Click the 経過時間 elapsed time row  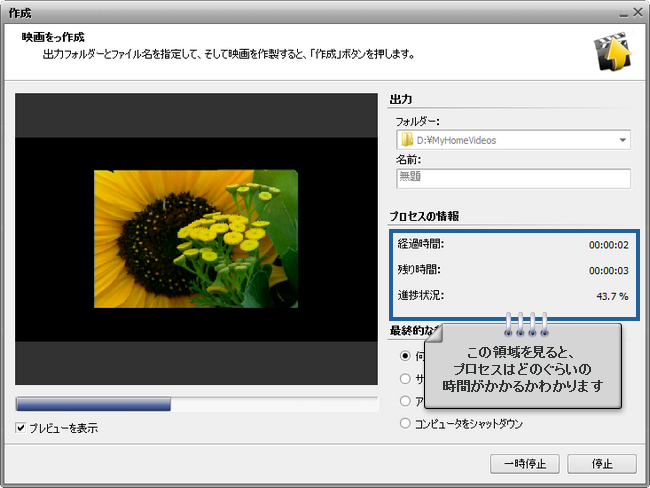511,242
